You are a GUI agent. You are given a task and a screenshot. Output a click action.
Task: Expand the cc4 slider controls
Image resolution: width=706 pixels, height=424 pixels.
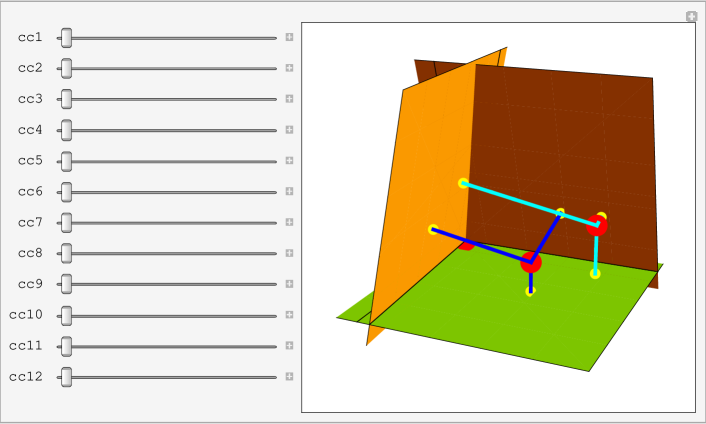point(290,130)
